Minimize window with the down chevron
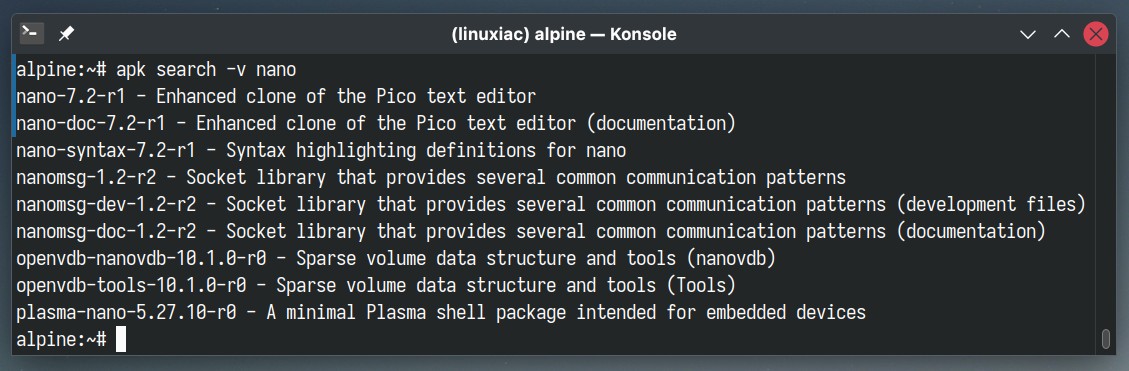1129x371 pixels. tap(1028, 34)
